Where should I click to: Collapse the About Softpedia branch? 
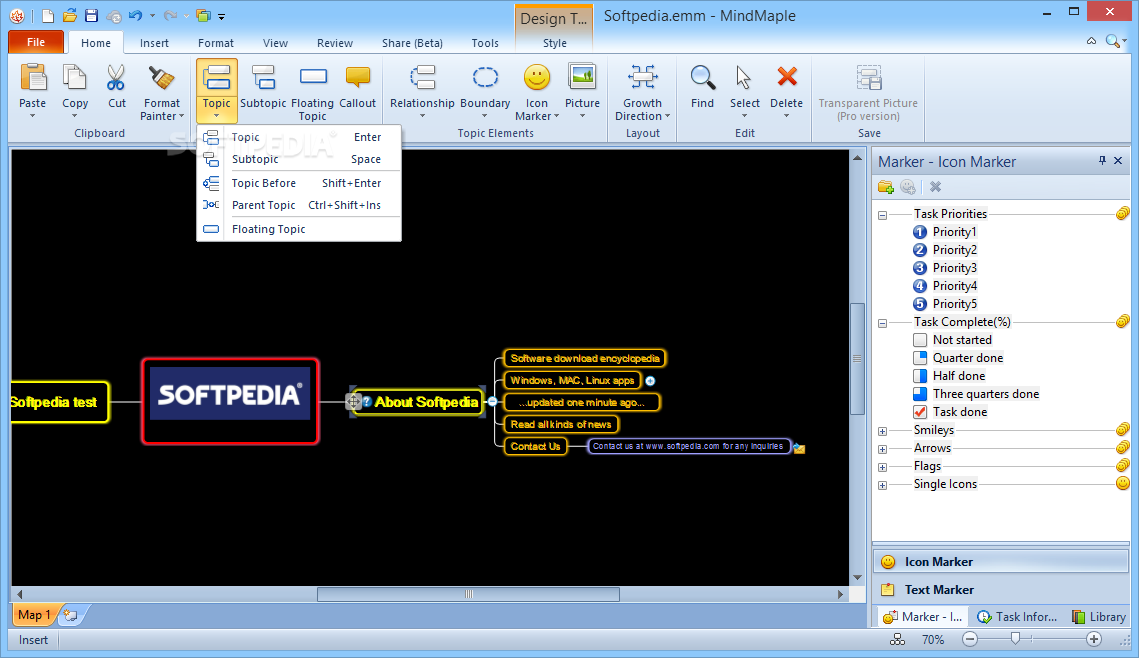(492, 402)
